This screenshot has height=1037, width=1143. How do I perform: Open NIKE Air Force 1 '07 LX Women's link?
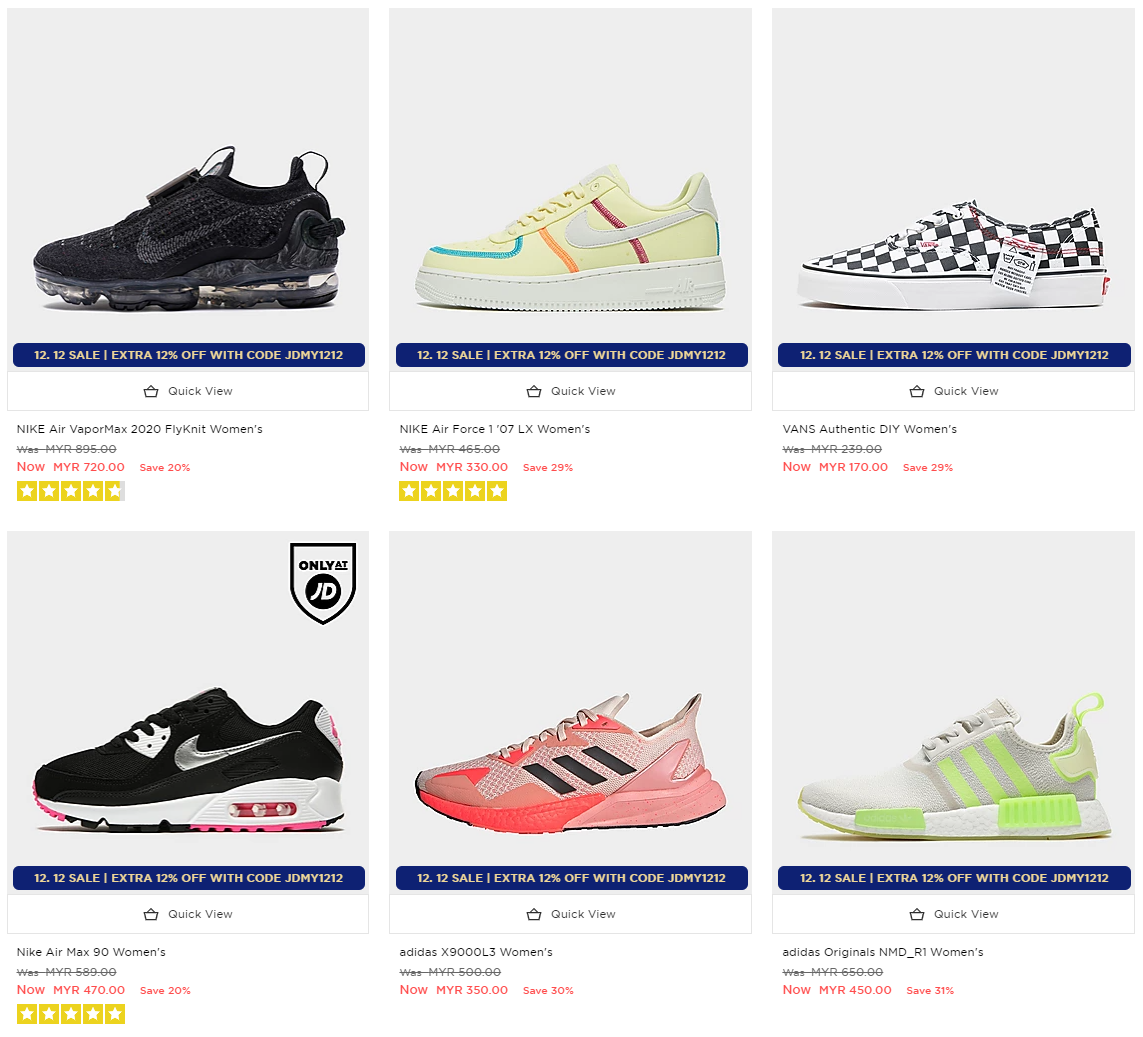[x=494, y=429]
